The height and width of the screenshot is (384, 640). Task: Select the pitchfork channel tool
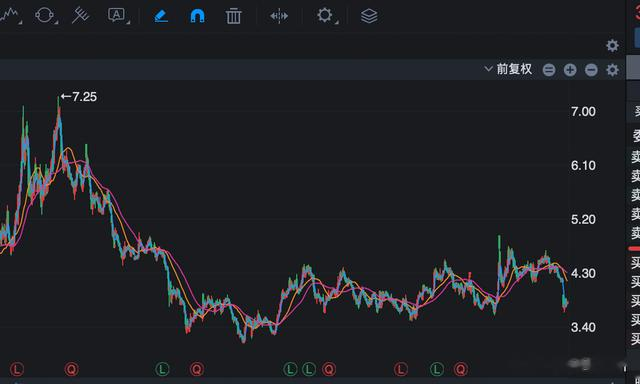[x=80, y=16]
